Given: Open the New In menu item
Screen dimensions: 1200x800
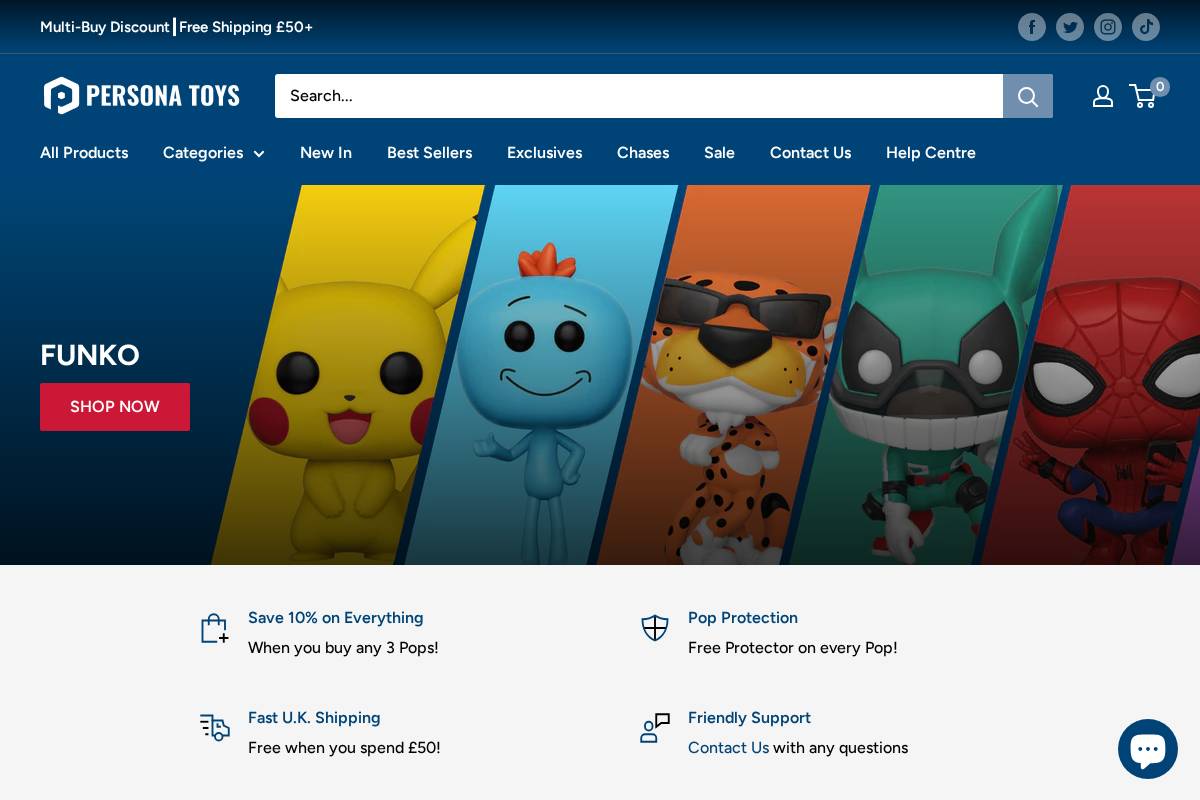Looking at the screenshot, I should point(326,153).
